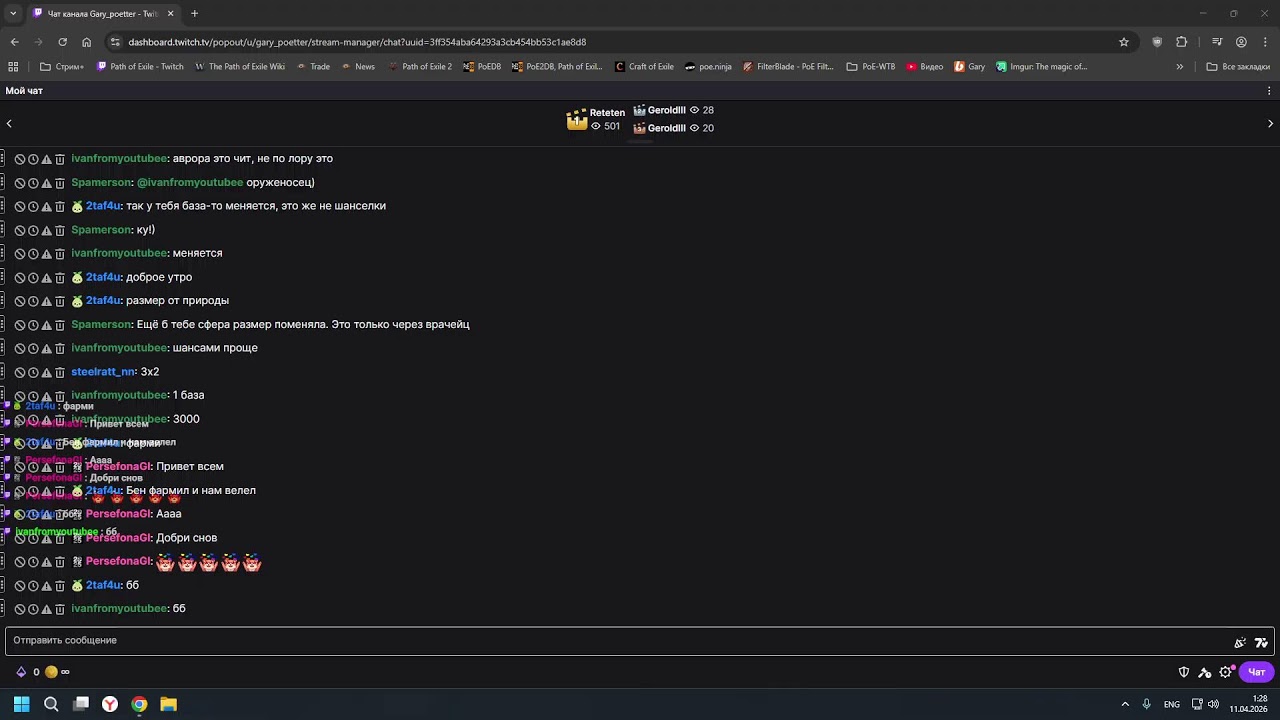Viewport: 1280px width, 720px height.
Task: Open chat settings gear icon
Action: point(1225,672)
